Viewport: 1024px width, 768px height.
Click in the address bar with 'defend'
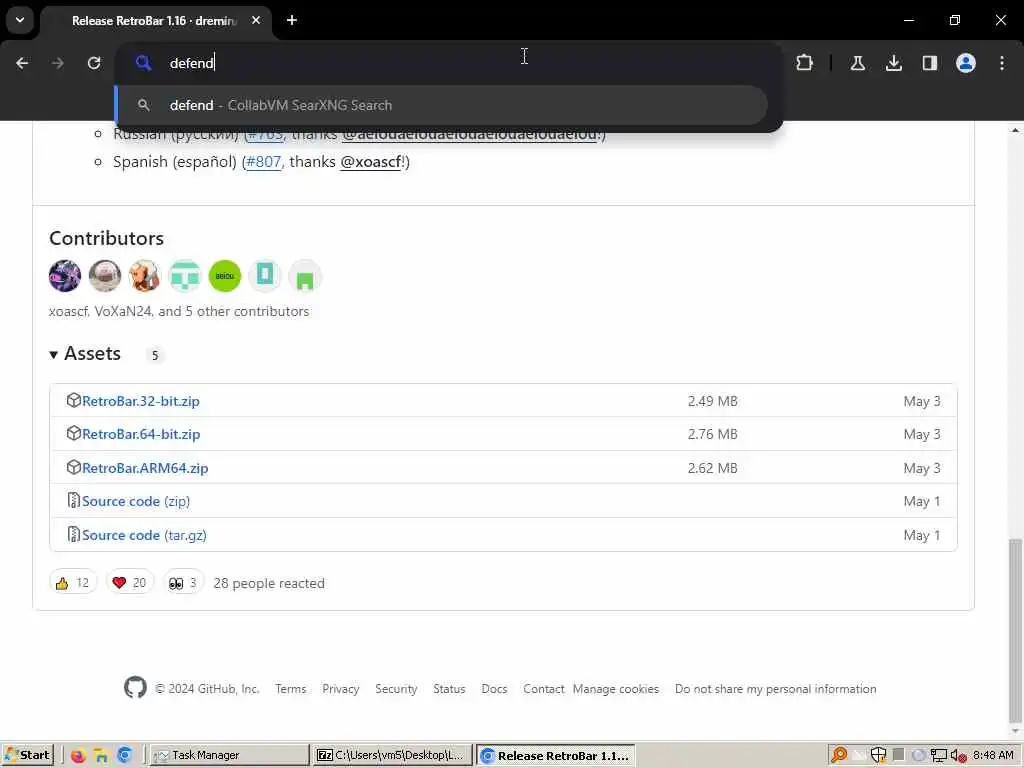point(448,63)
